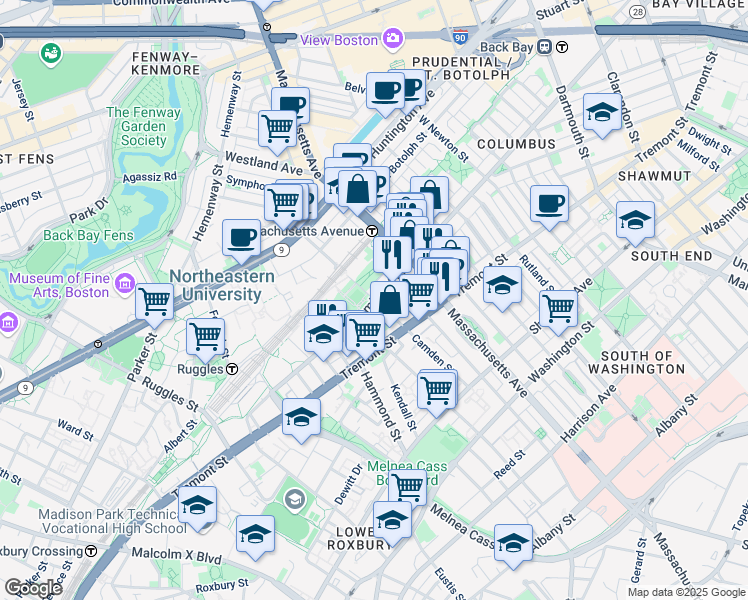Click the FENWAY-KENMORE neighborhood label
Screen dimensions: 748x600
tap(166, 63)
